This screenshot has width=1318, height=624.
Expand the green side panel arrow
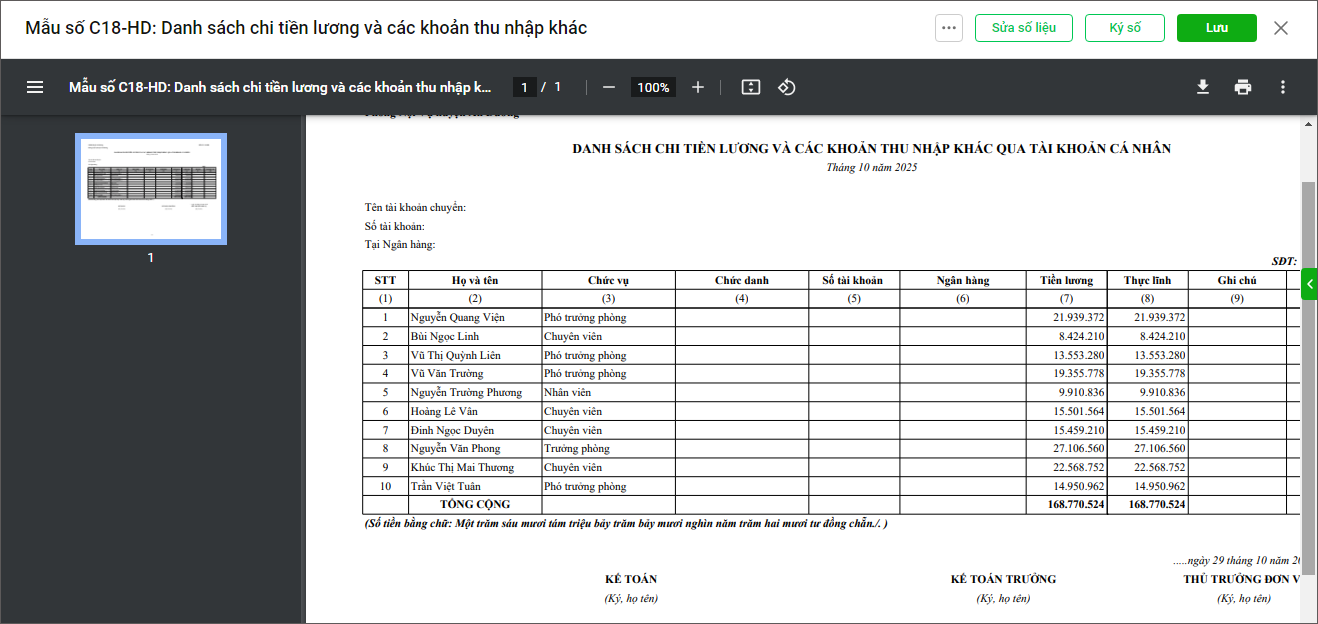click(1309, 285)
